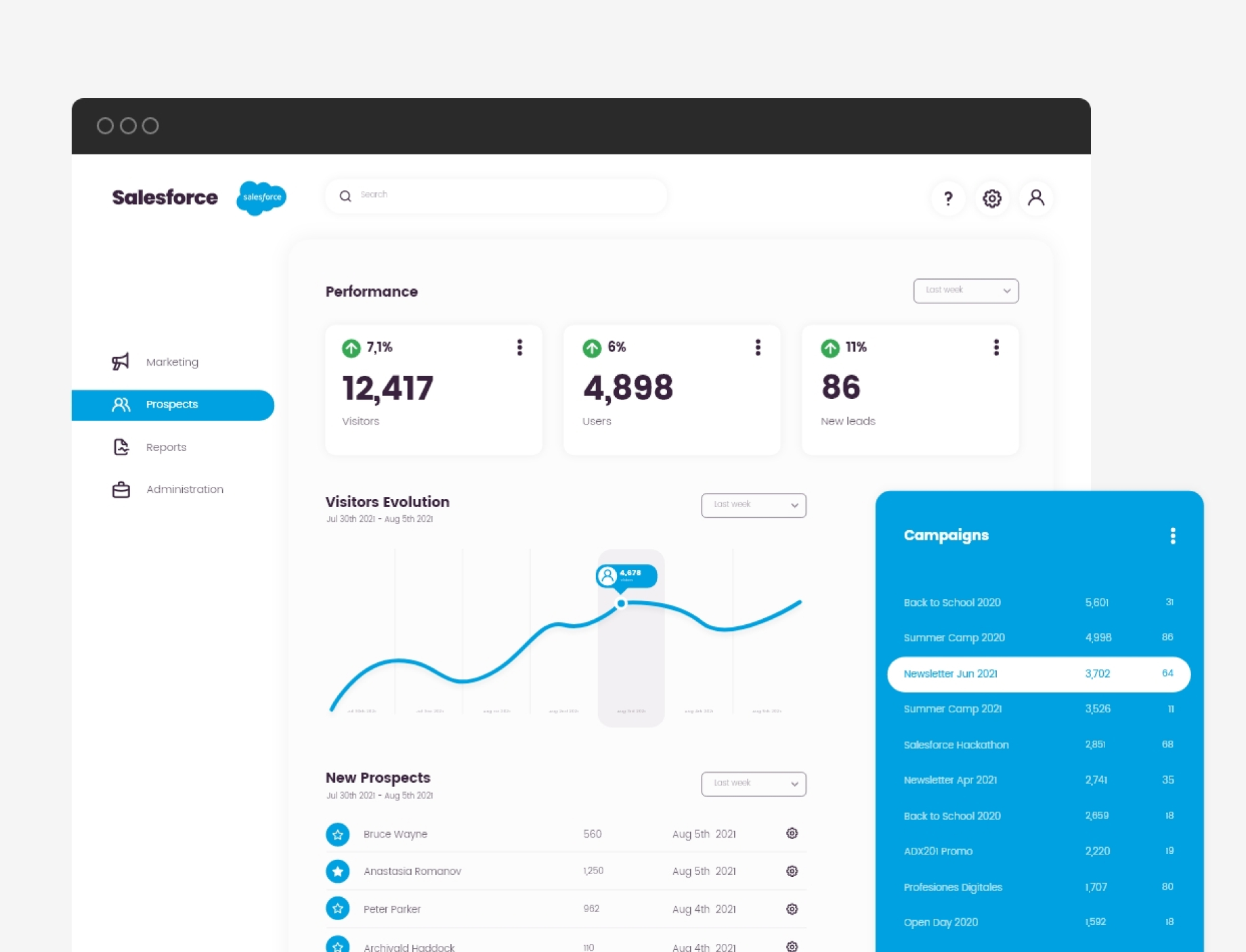The width and height of the screenshot is (1246, 952).
Task: Toggle the star next to Peter Parker
Action: (338, 909)
